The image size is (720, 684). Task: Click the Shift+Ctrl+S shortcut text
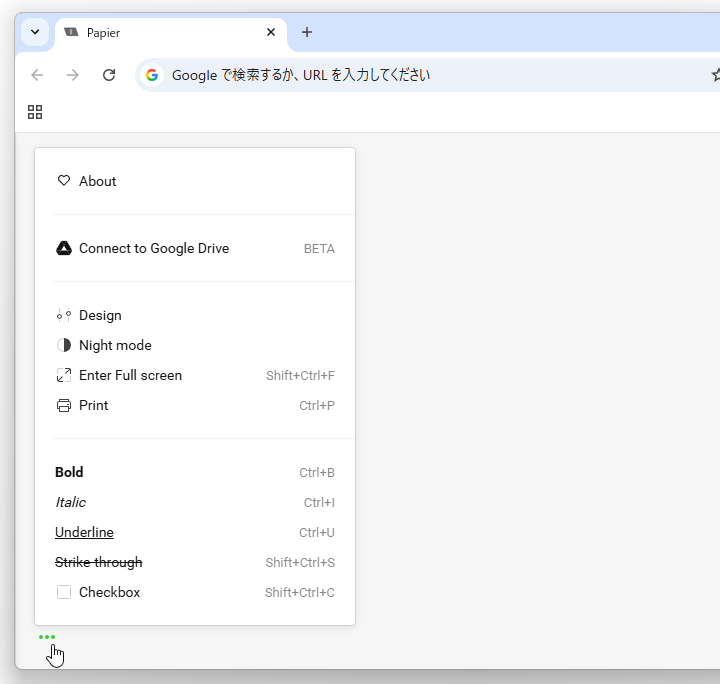[x=300, y=563]
